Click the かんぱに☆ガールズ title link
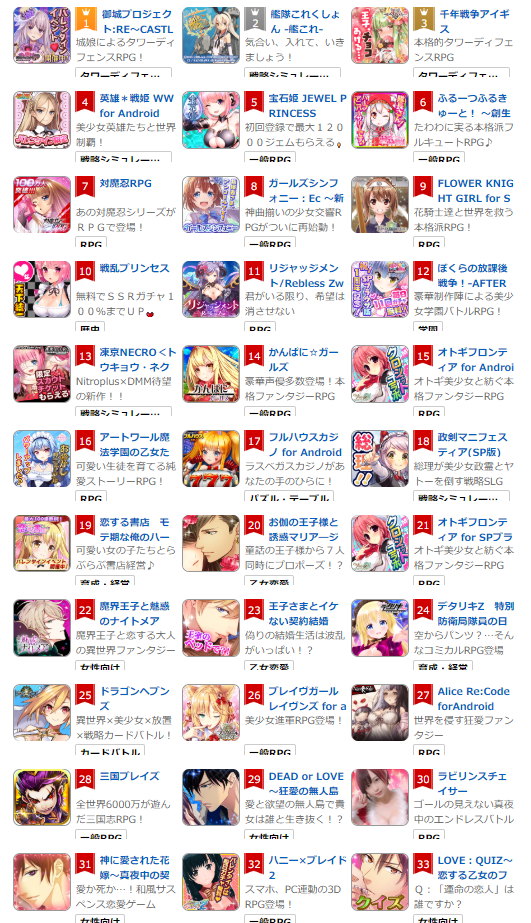531x923 pixels. click(x=303, y=360)
